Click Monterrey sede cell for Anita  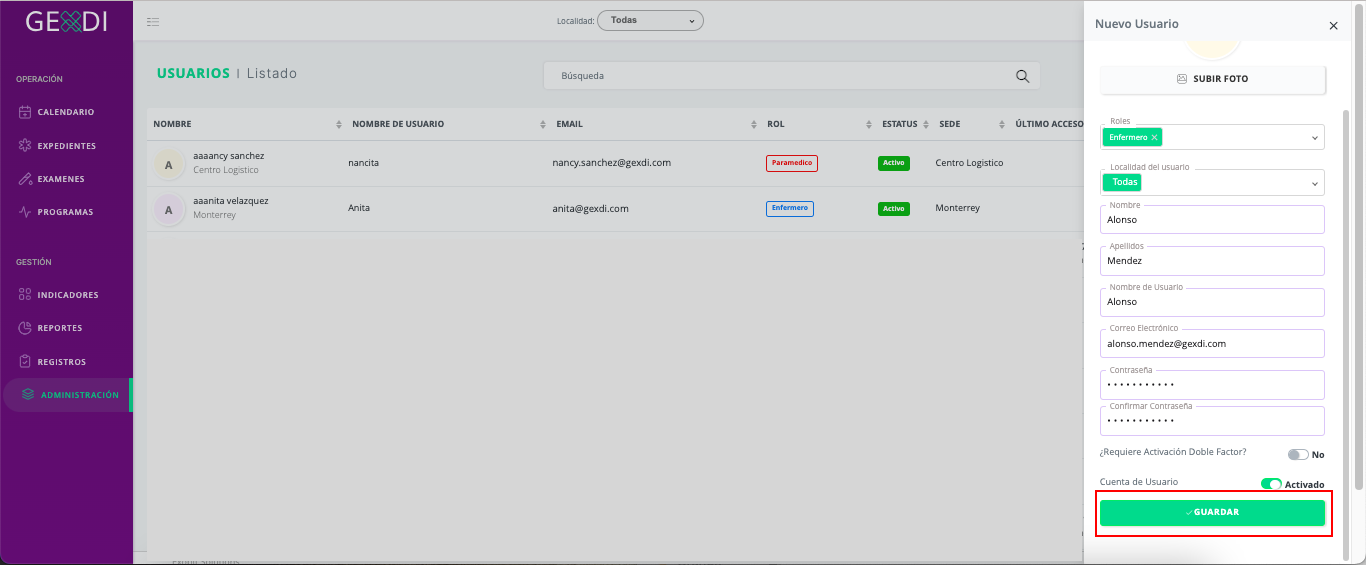pyautogui.click(x=958, y=208)
